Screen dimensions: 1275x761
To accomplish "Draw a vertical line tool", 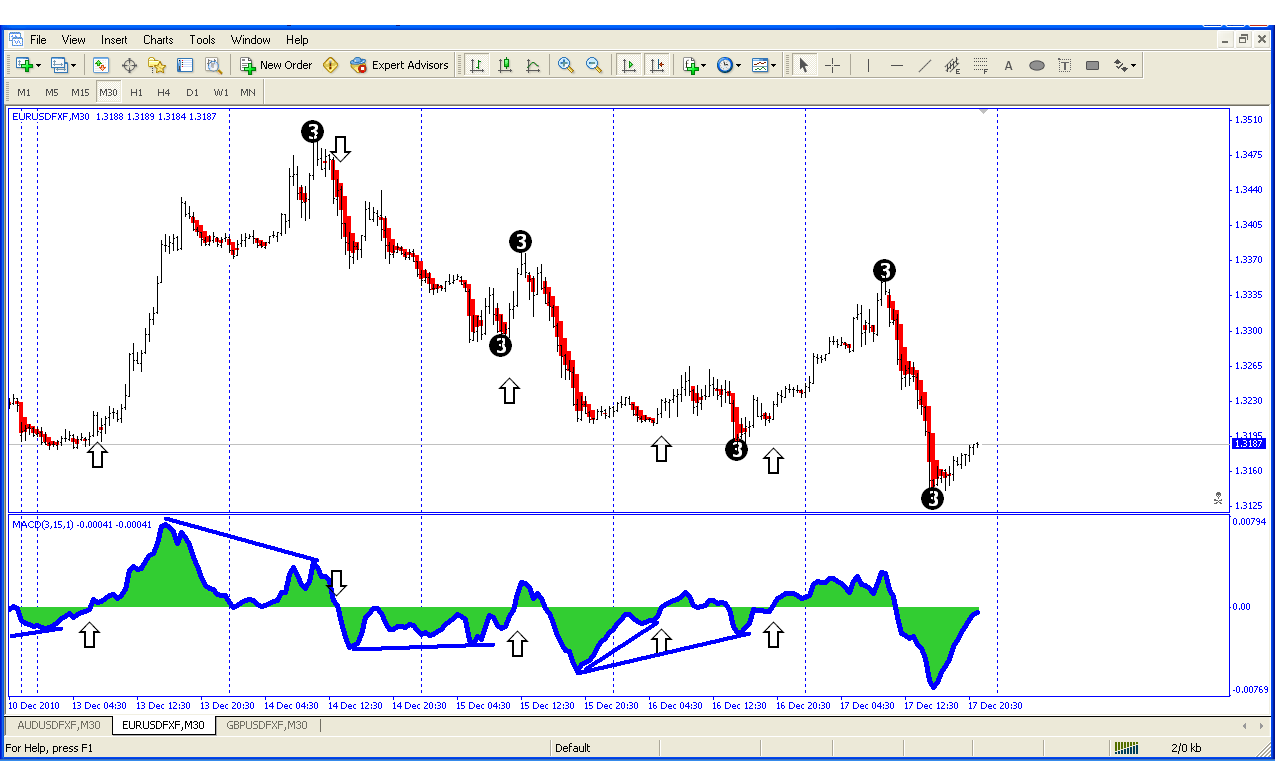I will 868,65.
